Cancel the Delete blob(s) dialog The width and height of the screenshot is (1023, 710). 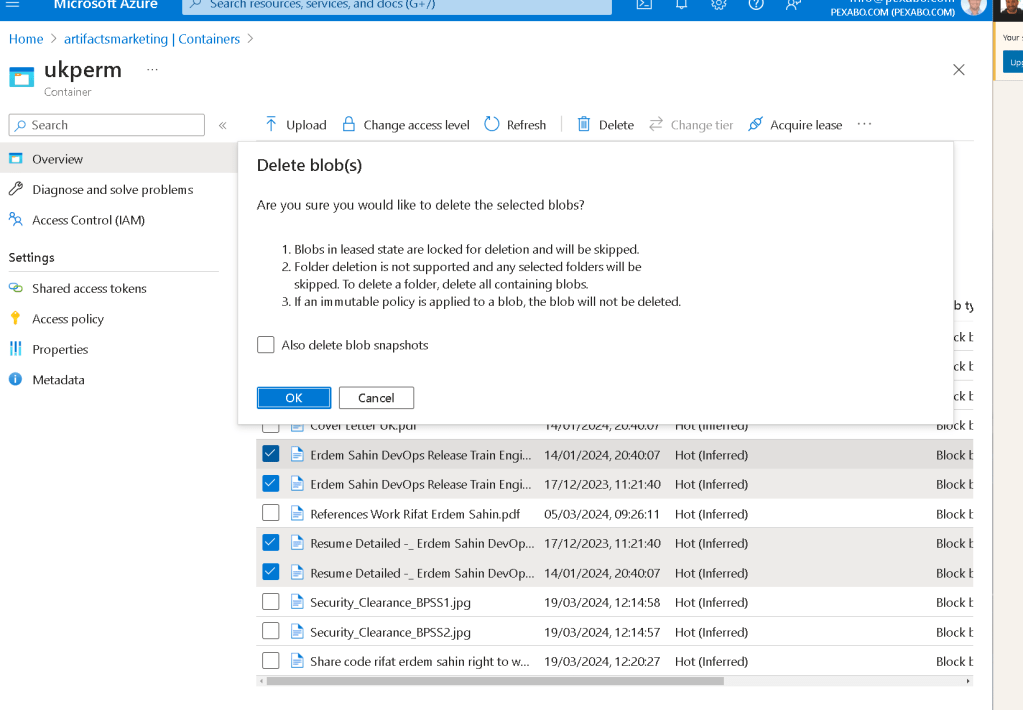pos(376,398)
